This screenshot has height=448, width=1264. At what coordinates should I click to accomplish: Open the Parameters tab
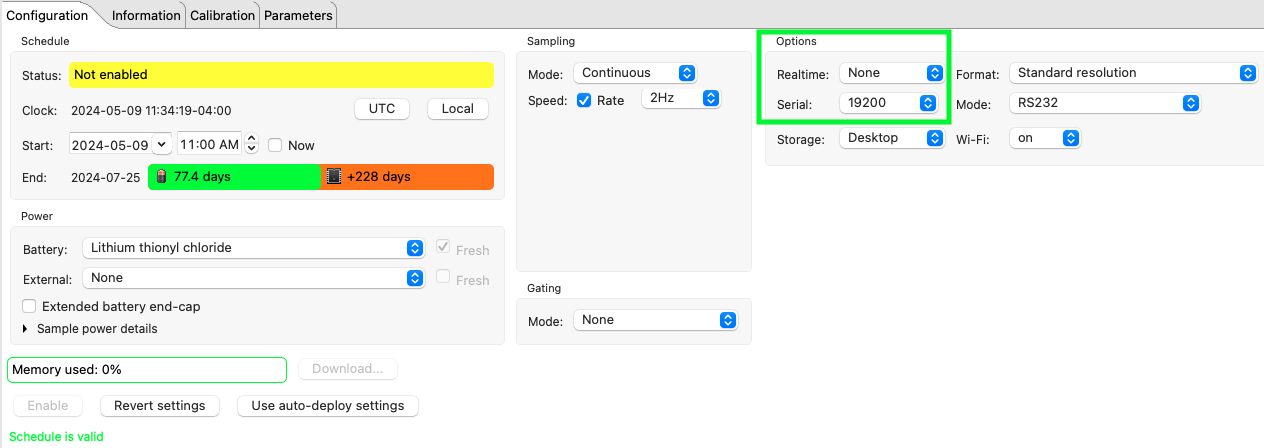click(298, 15)
